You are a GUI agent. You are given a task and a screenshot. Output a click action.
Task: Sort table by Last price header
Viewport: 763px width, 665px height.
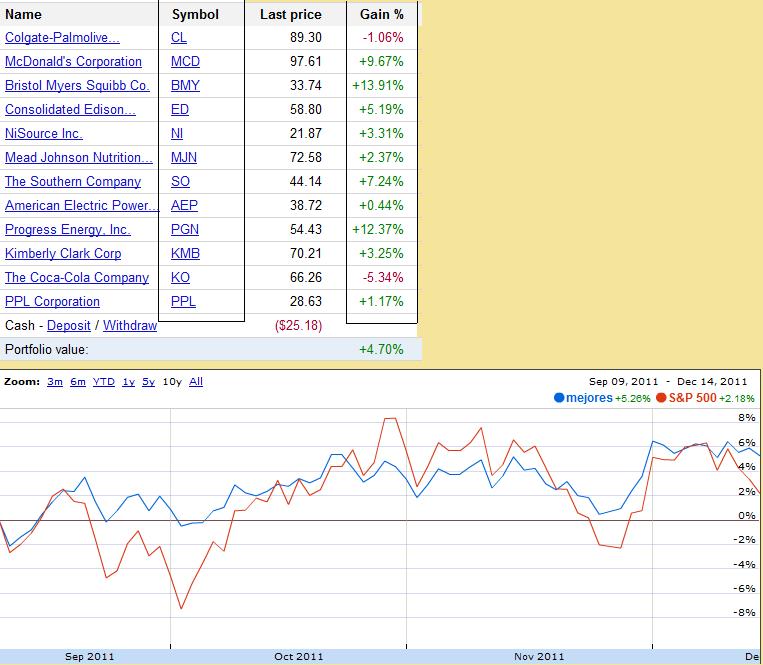point(291,15)
